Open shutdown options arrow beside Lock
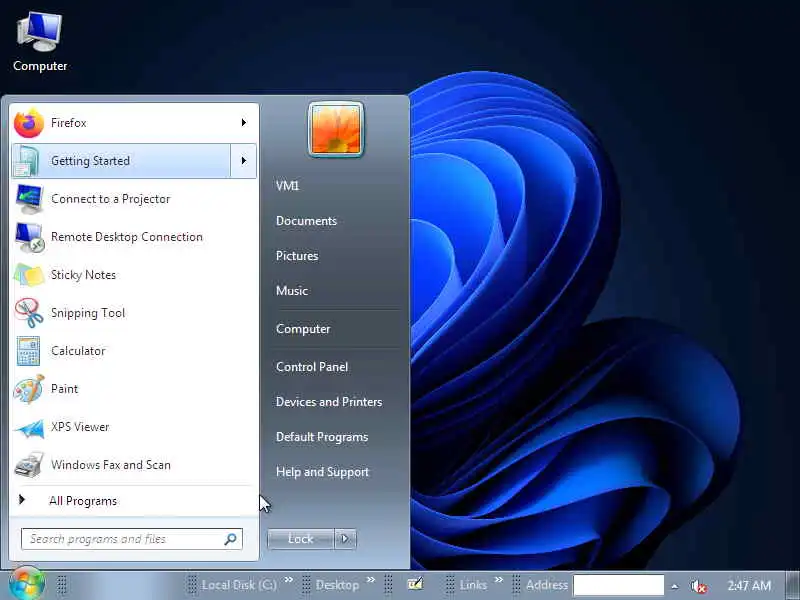 [345, 539]
